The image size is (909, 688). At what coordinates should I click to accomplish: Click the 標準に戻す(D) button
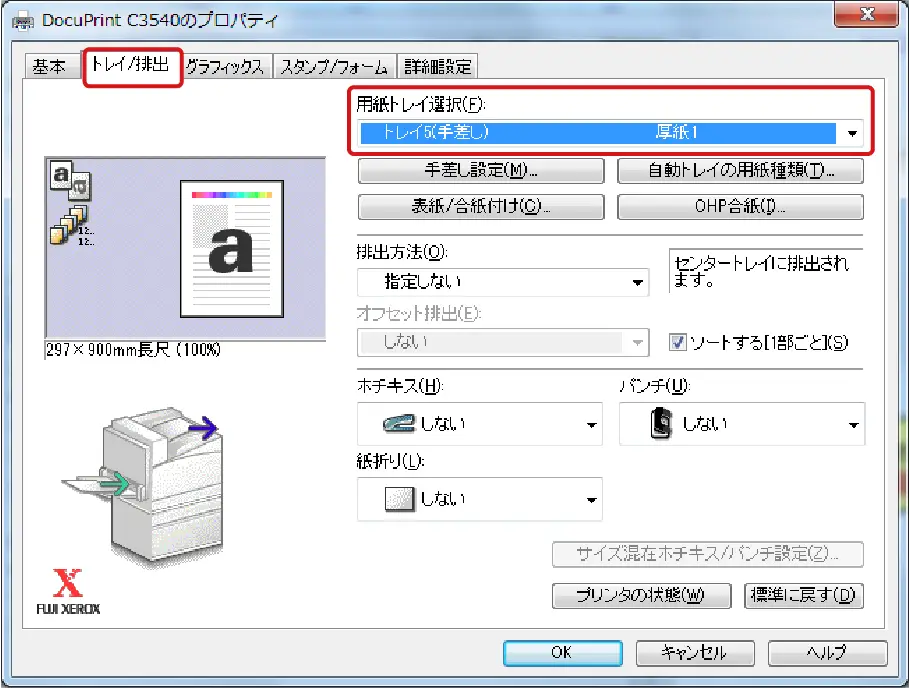point(803,595)
